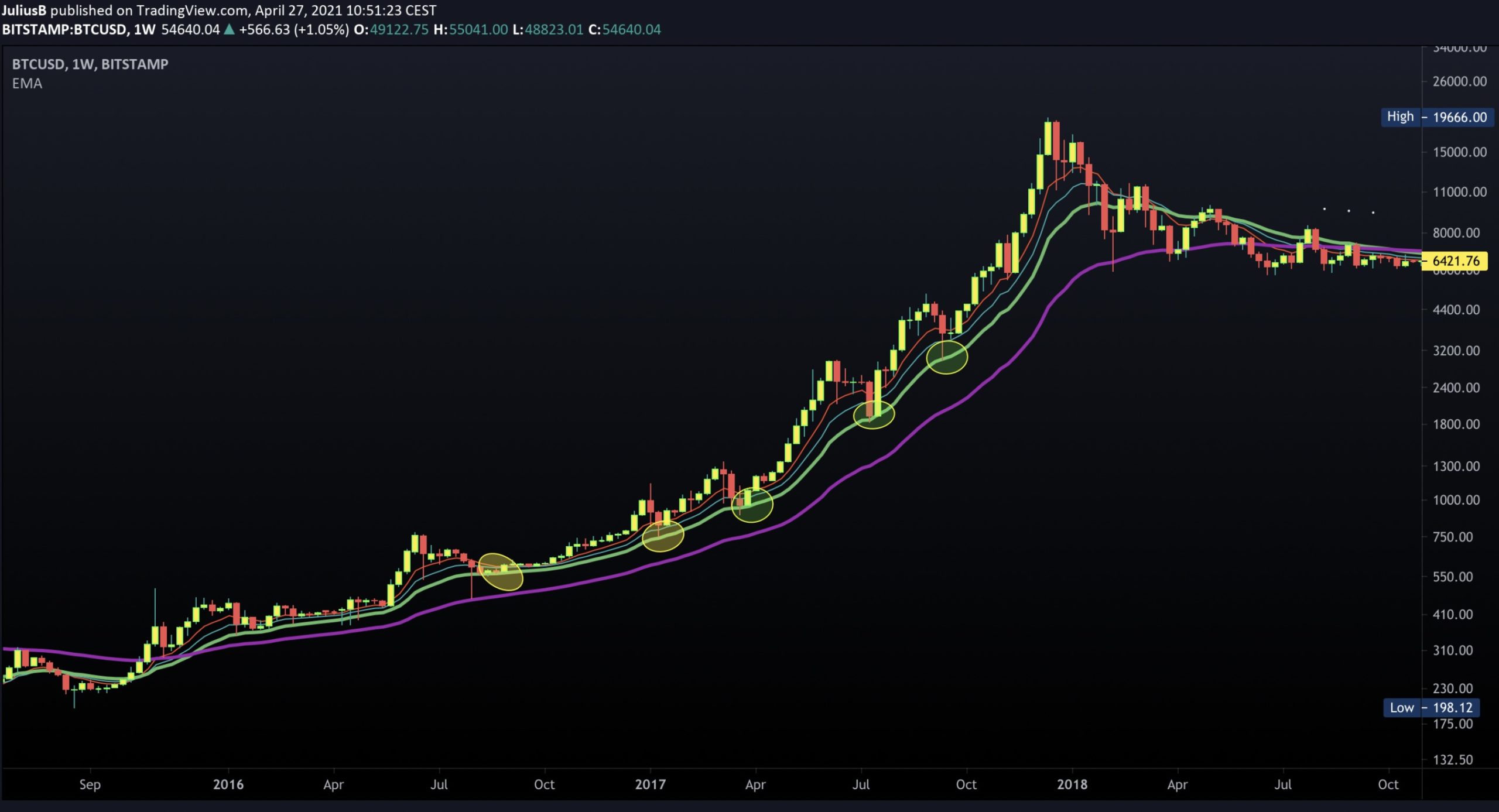1499x812 pixels.
Task: Click the 1000.00 price axis label
Action: pos(1456,500)
